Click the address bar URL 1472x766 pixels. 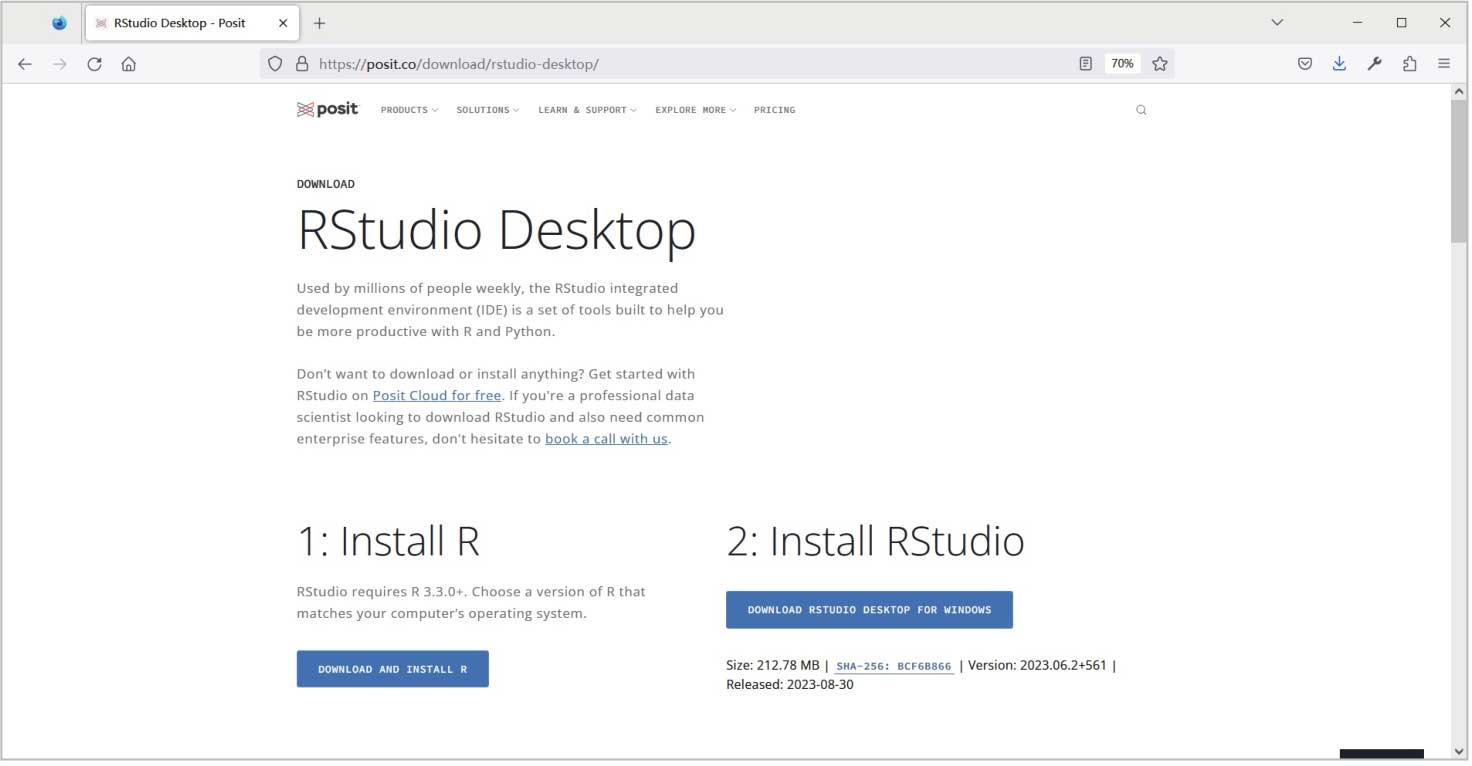pyautogui.click(x=459, y=64)
